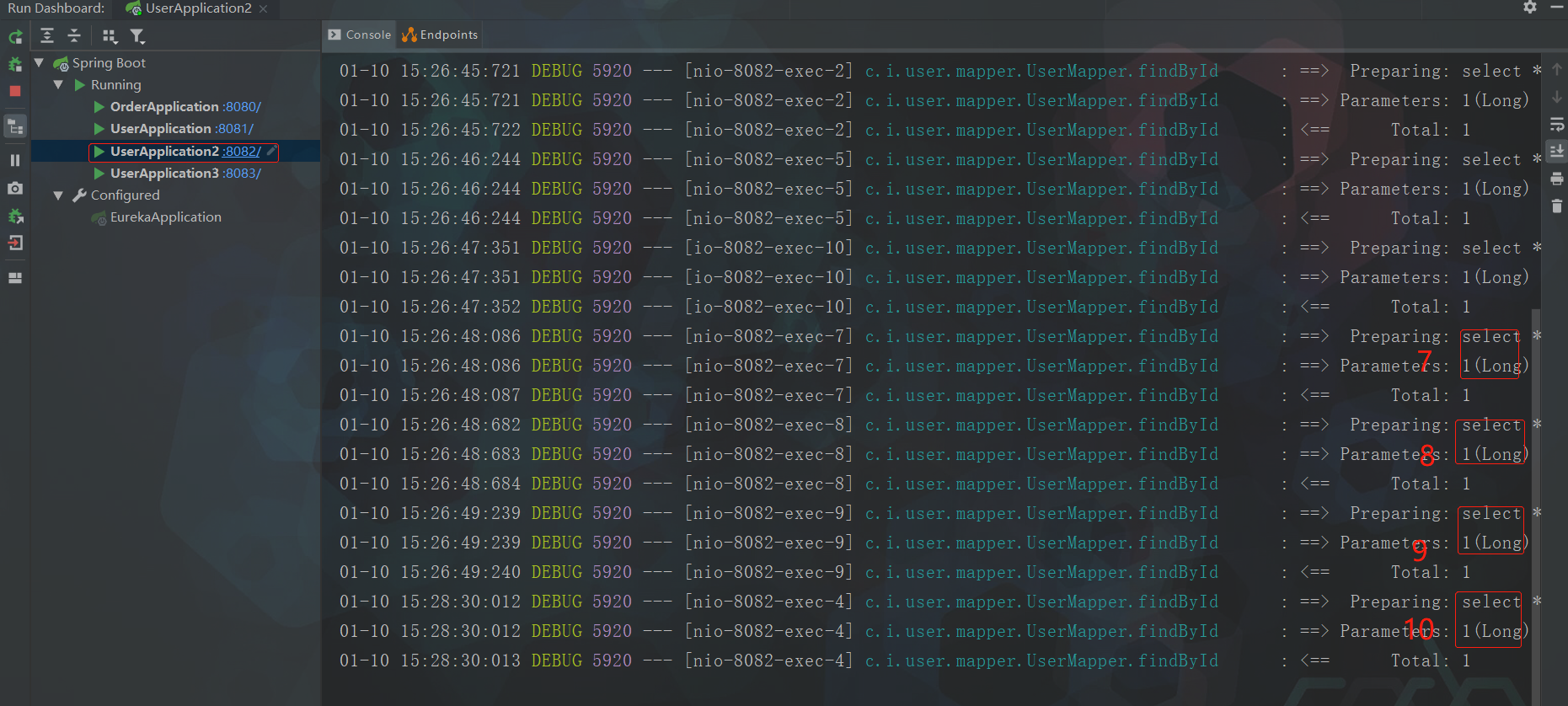Click the Debug (bug) icon below Rerun
The width and height of the screenshot is (1568, 706).
(15, 64)
